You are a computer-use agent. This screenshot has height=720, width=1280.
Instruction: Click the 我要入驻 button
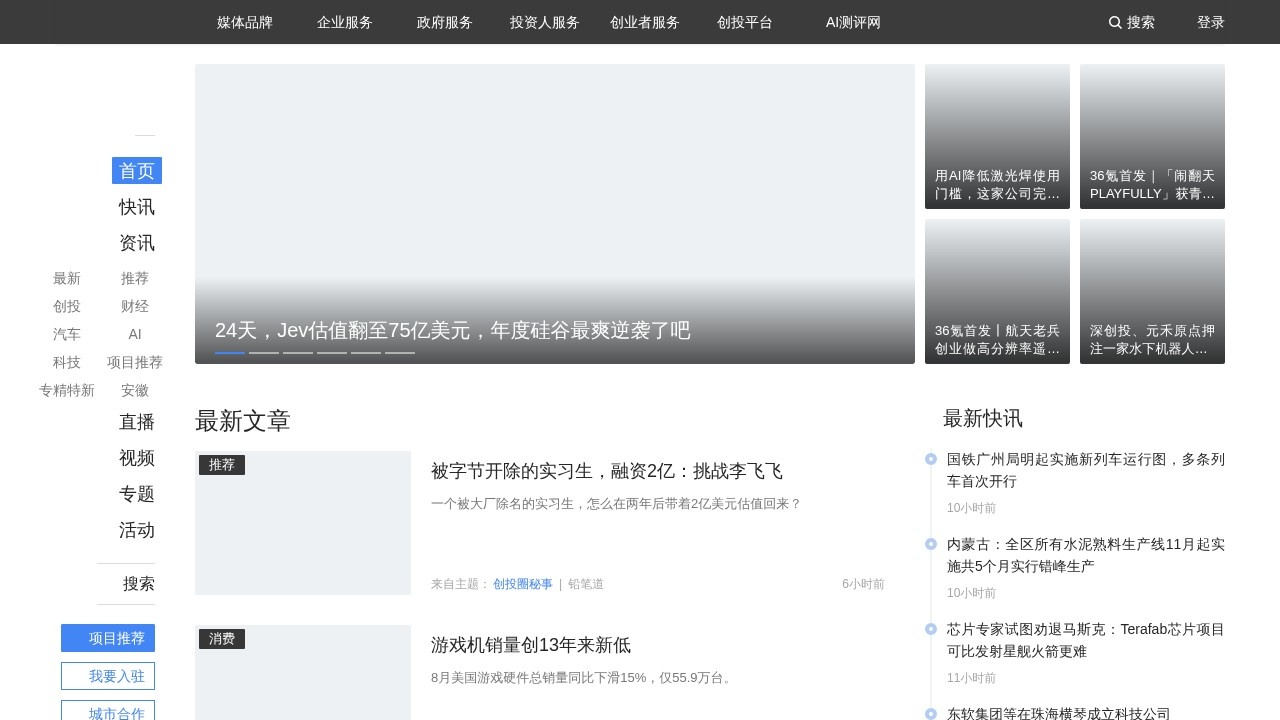click(108, 676)
